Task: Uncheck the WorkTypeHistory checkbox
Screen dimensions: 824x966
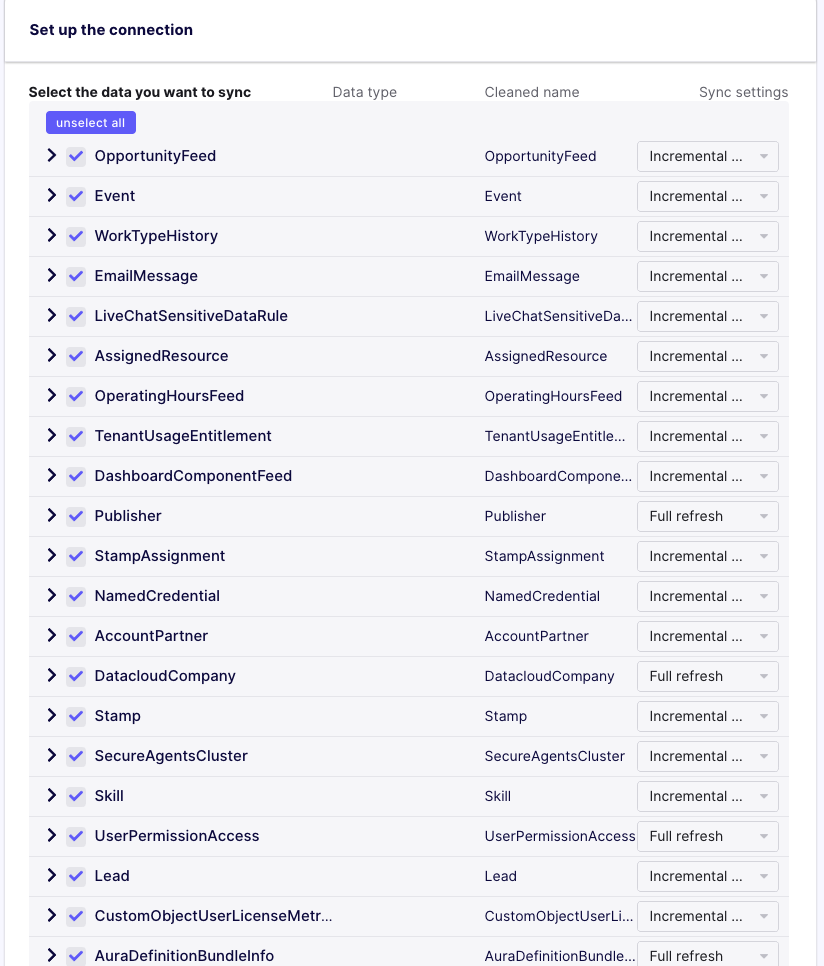Action: [x=76, y=236]
